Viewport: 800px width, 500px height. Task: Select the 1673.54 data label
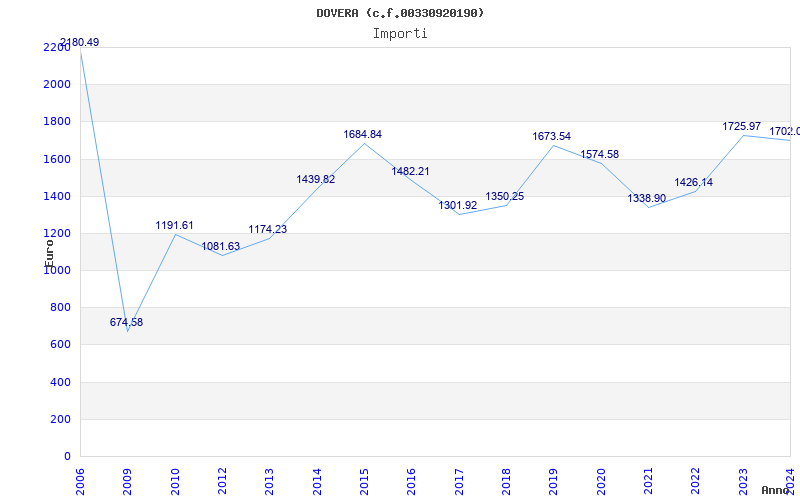(552, 136)
